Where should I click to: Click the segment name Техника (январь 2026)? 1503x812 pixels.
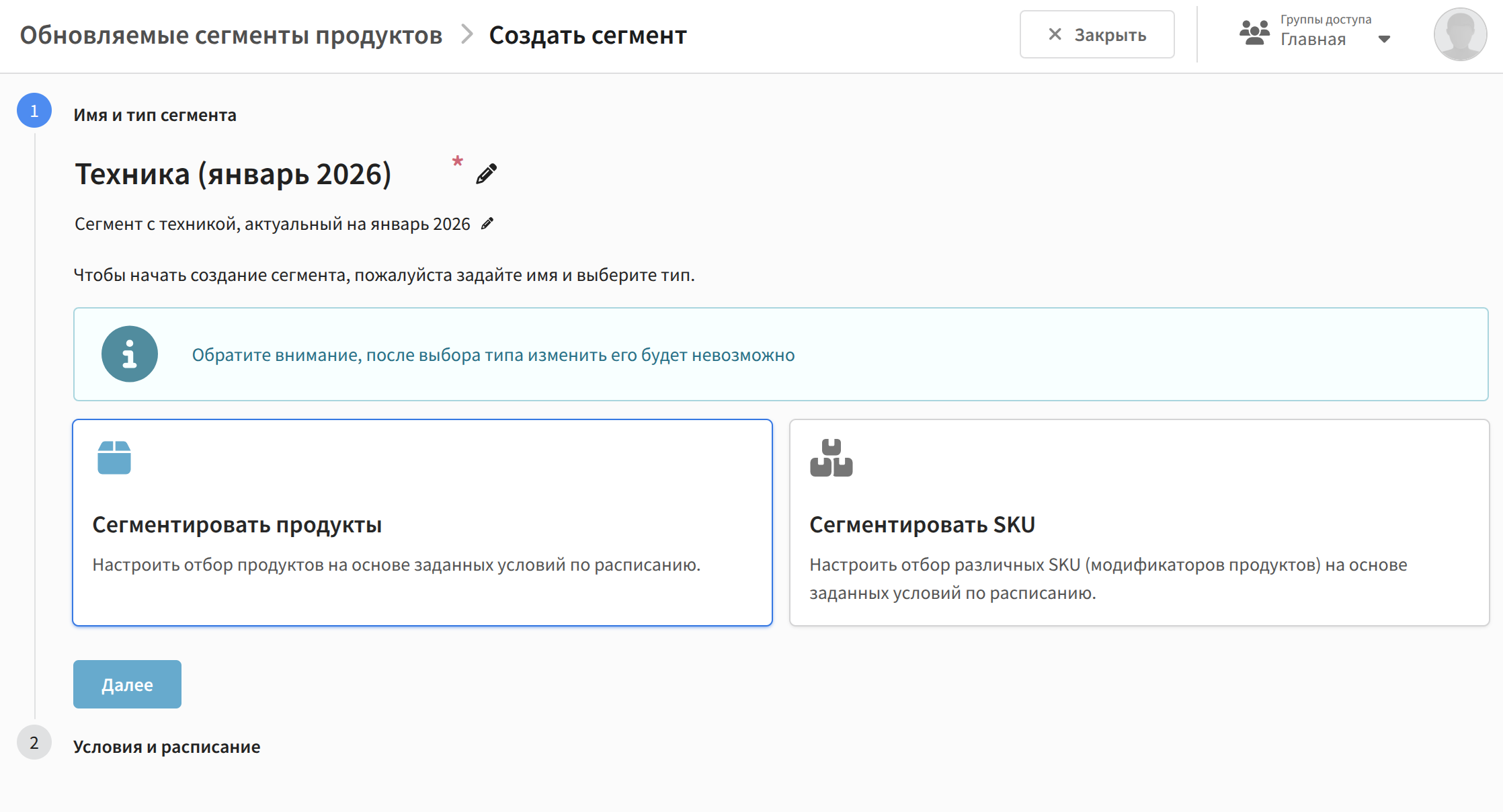click(233, 174)
